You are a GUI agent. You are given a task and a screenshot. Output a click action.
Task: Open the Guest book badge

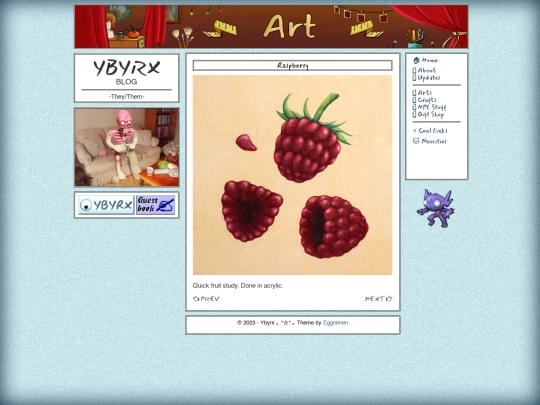tap(156, 205)
